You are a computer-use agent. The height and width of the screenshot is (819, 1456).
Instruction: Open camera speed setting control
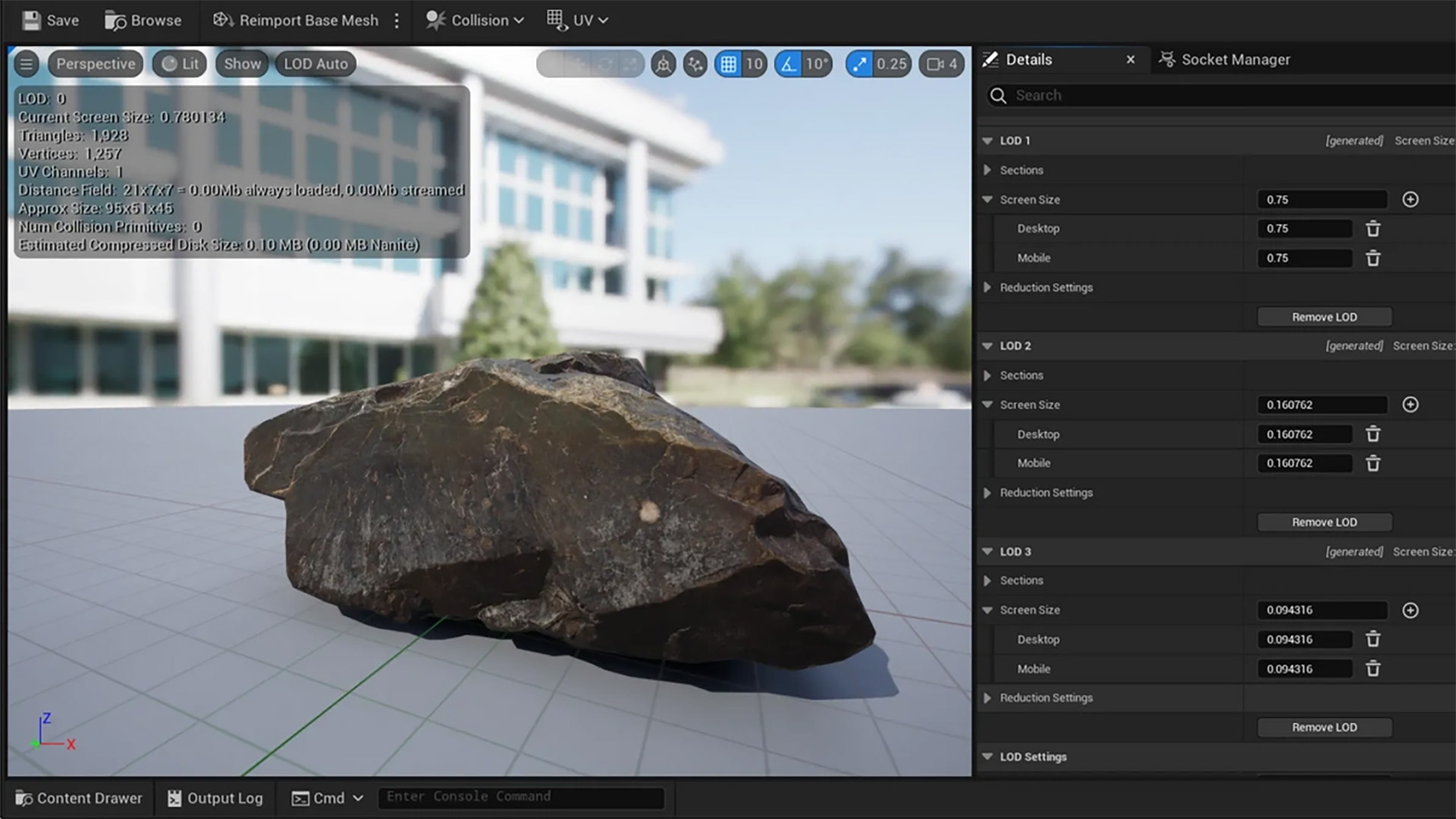coord(942,64)
